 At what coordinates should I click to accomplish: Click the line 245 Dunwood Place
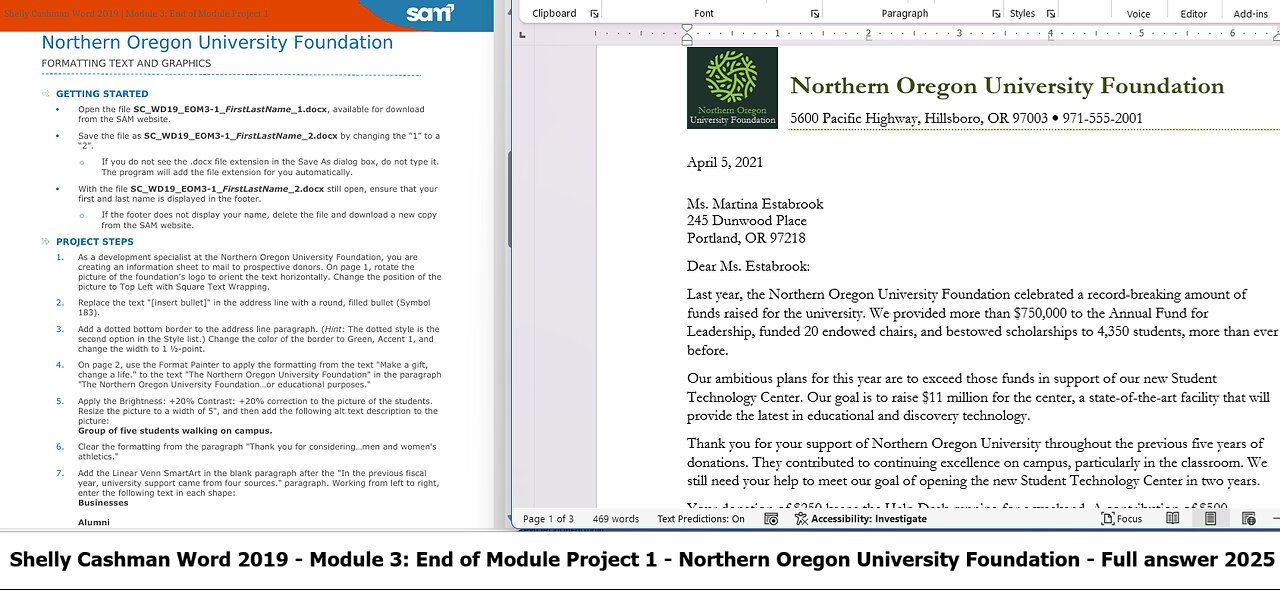tap(747, 221)
